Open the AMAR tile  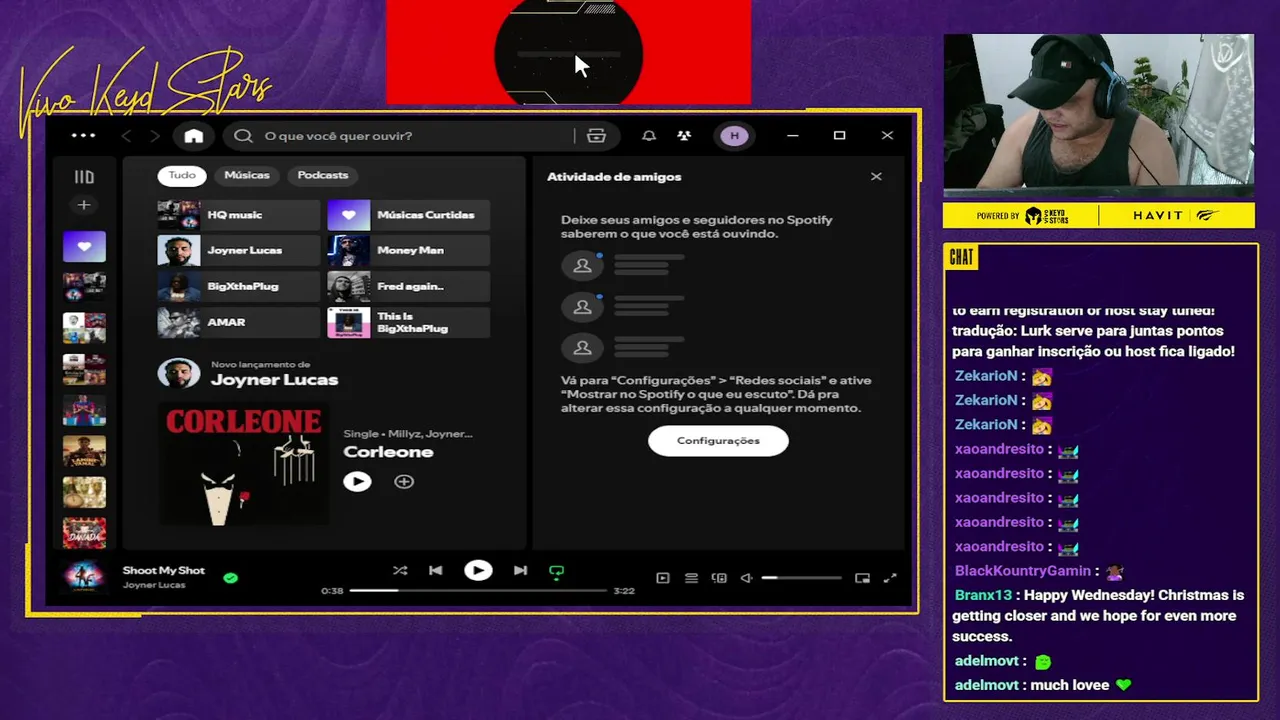pyautogui.click(x=238, y=323)
